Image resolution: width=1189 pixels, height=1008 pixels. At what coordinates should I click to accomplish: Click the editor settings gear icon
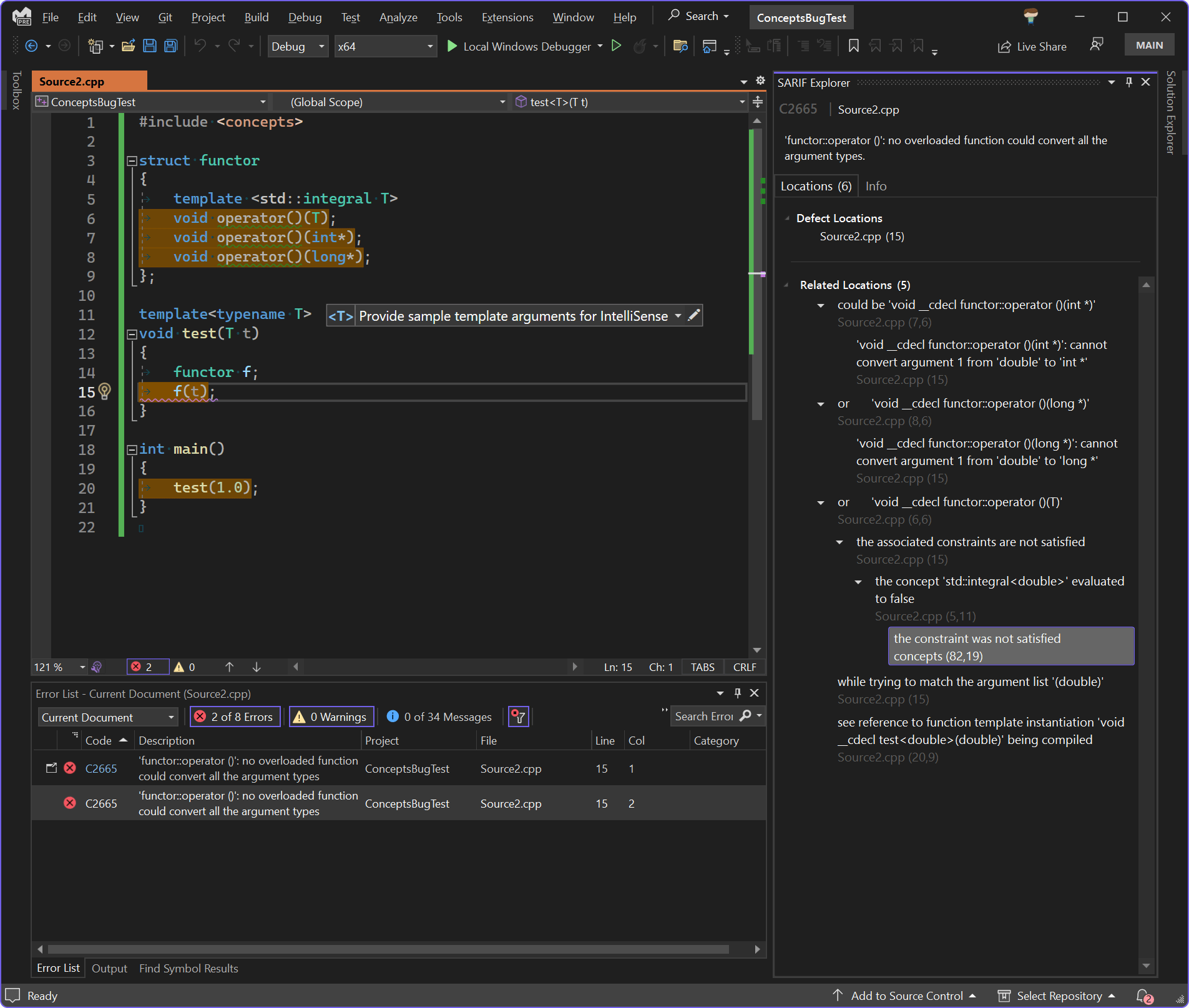pyautogui.click(x=760, y=81)
